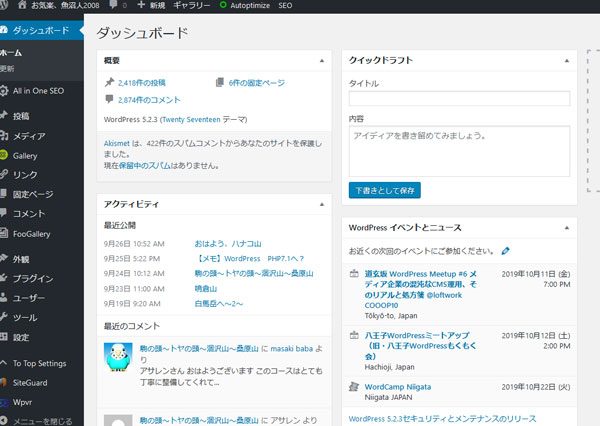The width and height of the screenshot is (600, 426).
Task: Open ダッシュボード in the sidebar
Action: (41, 30)
